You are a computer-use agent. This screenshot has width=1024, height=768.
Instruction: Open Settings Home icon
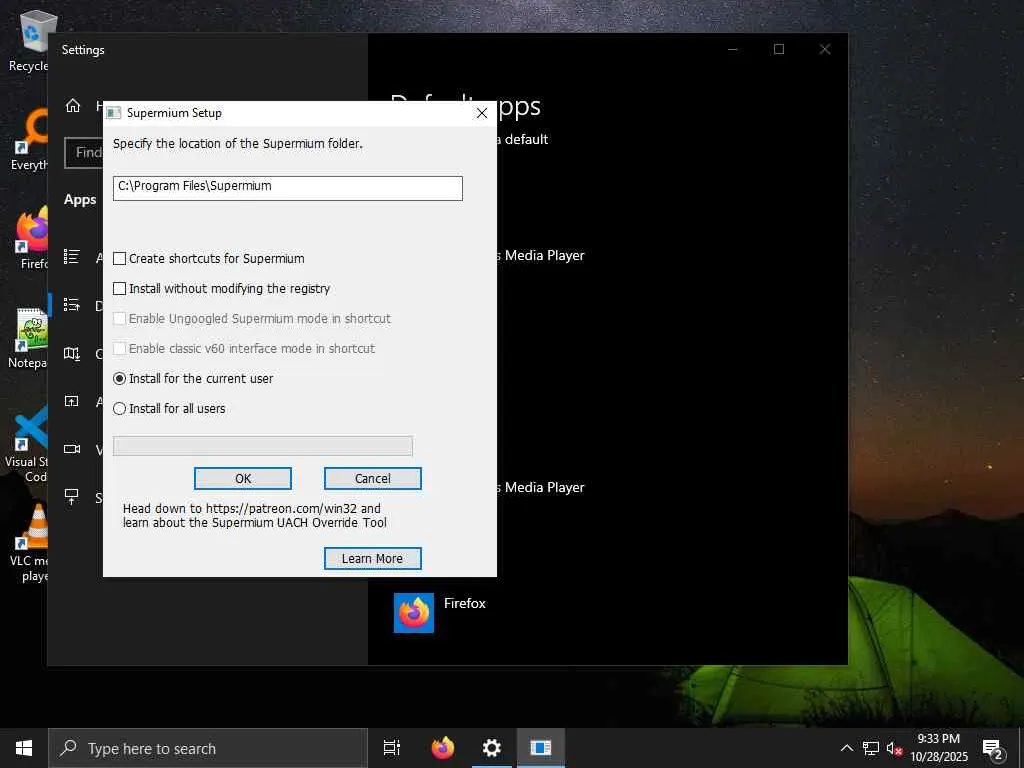(72, 106)
